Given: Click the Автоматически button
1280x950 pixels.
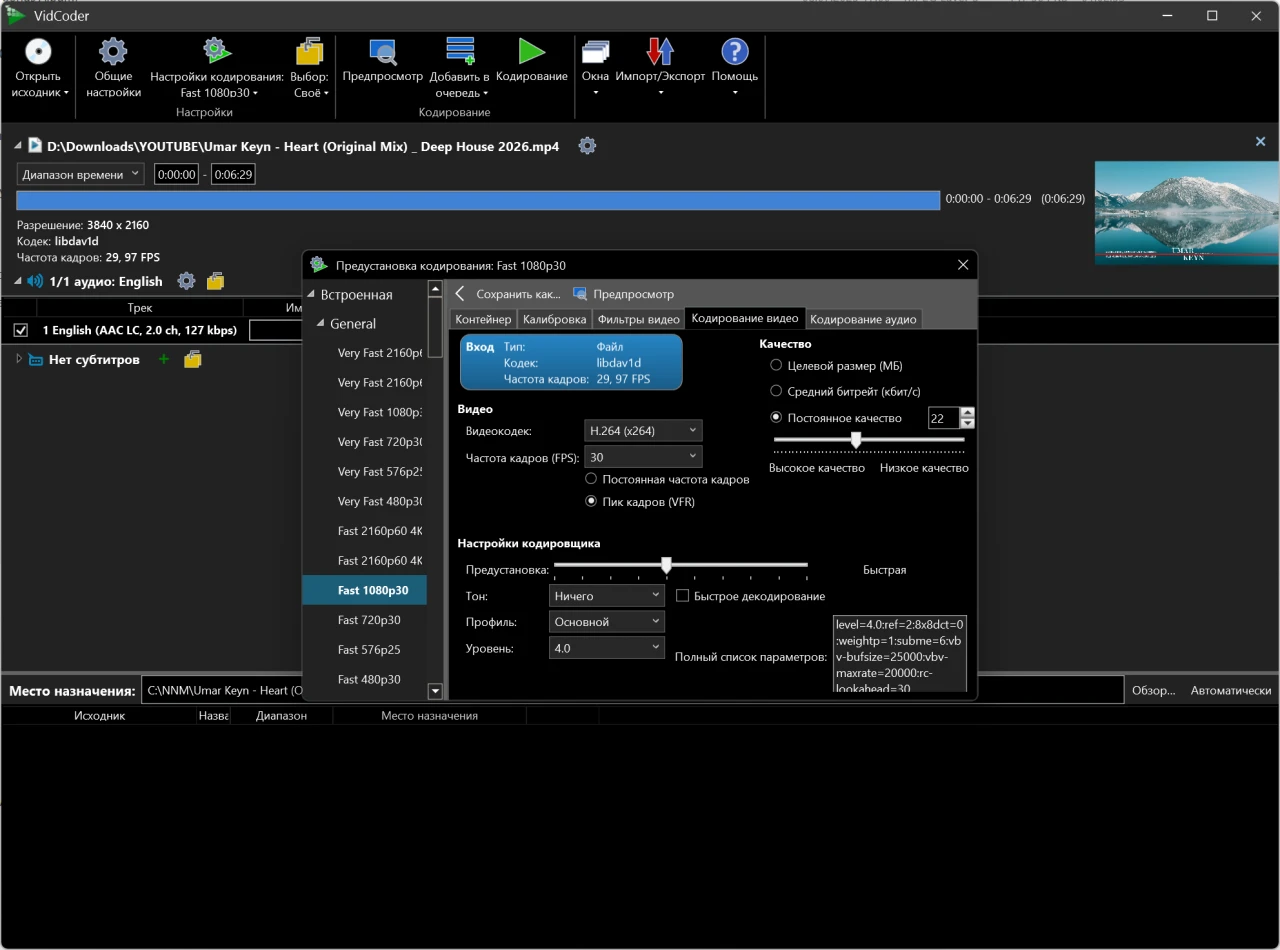Looking at the screenshot, I should (x=1230, y=690).
